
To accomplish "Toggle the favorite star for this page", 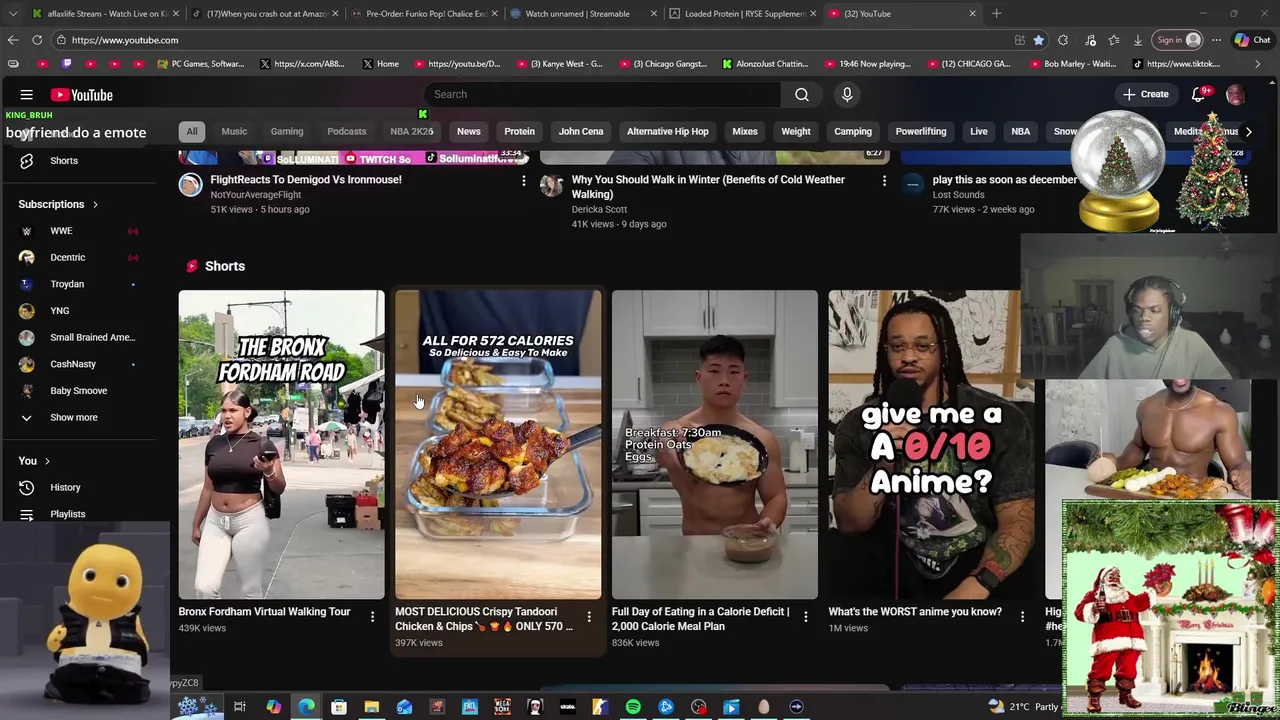I will 1039,40.
